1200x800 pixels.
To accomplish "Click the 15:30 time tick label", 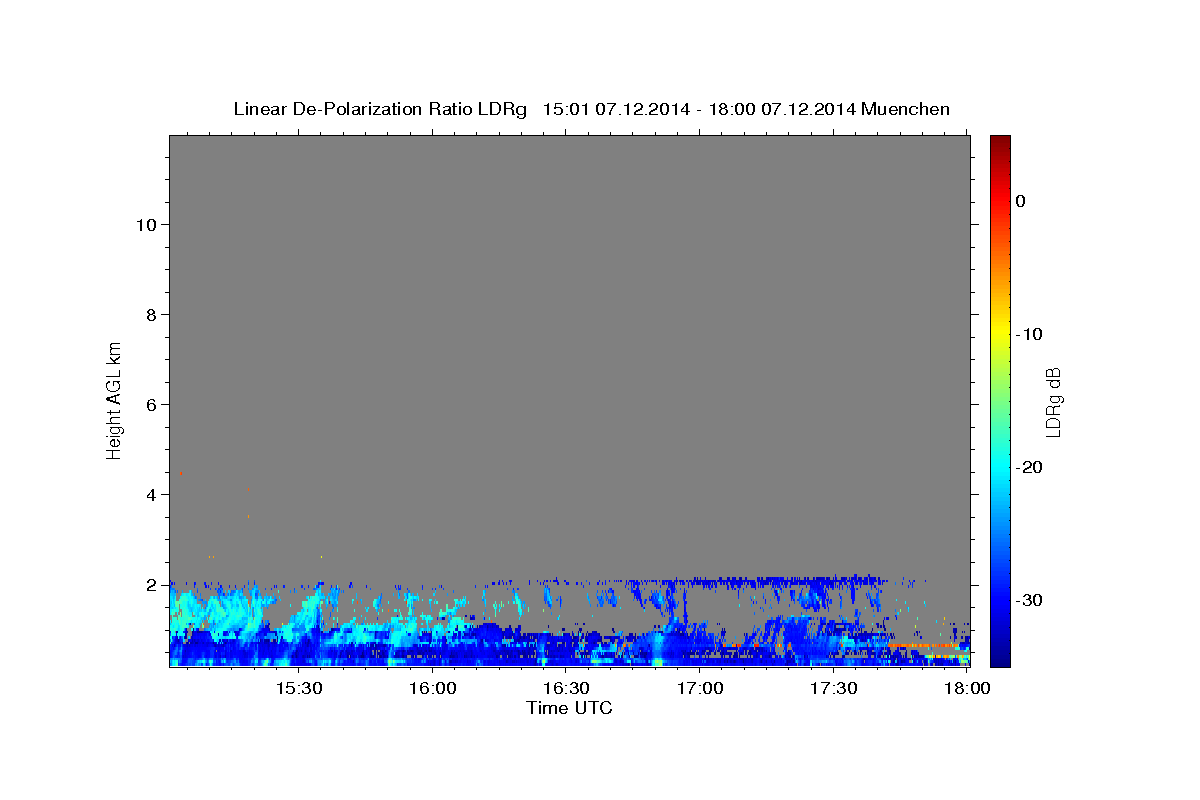I will [299, 689].
